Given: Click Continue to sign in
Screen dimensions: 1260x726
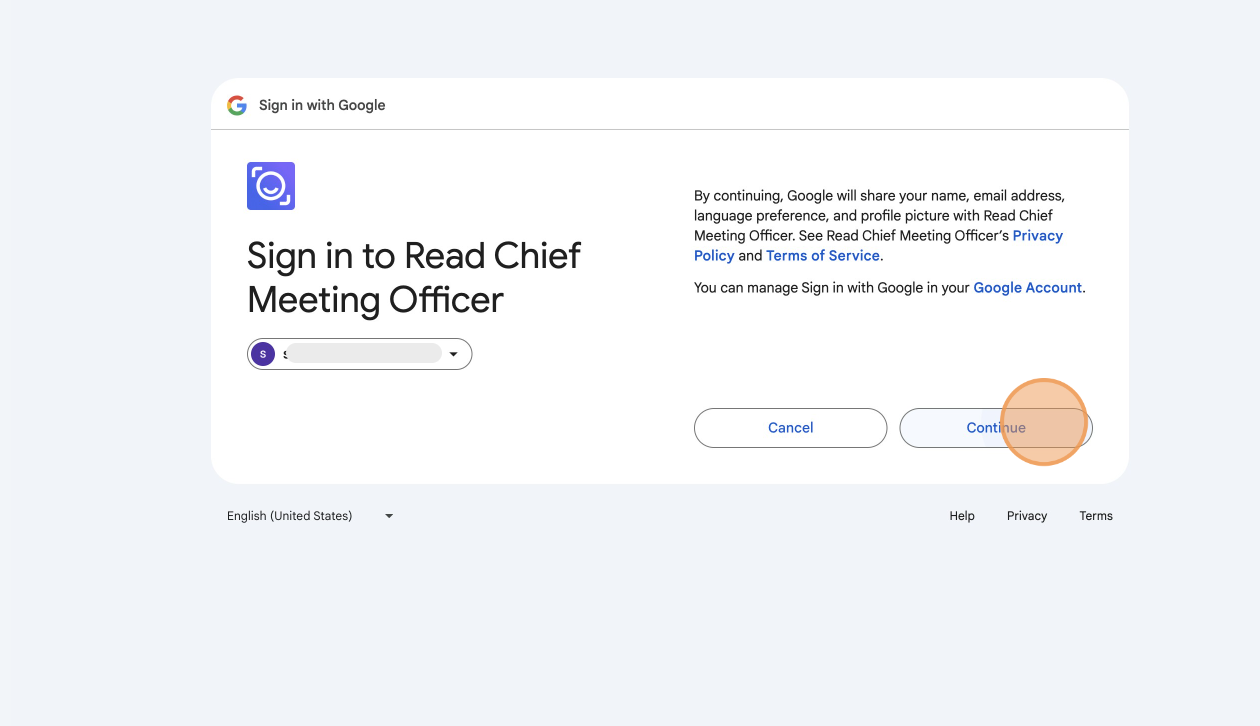Looking at the screenshot, I should (x=996, y=428).
